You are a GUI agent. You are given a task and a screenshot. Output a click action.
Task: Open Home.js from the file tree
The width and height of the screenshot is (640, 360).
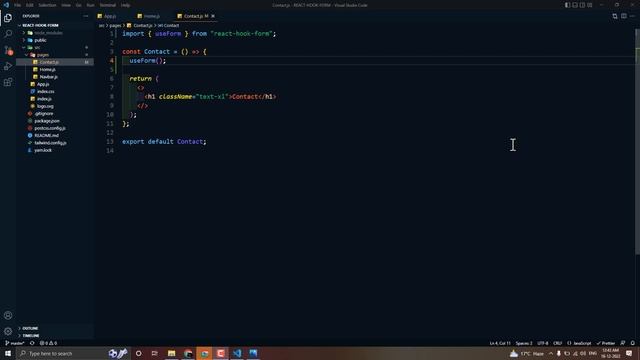pyautogui.click(x=47, y=69)
